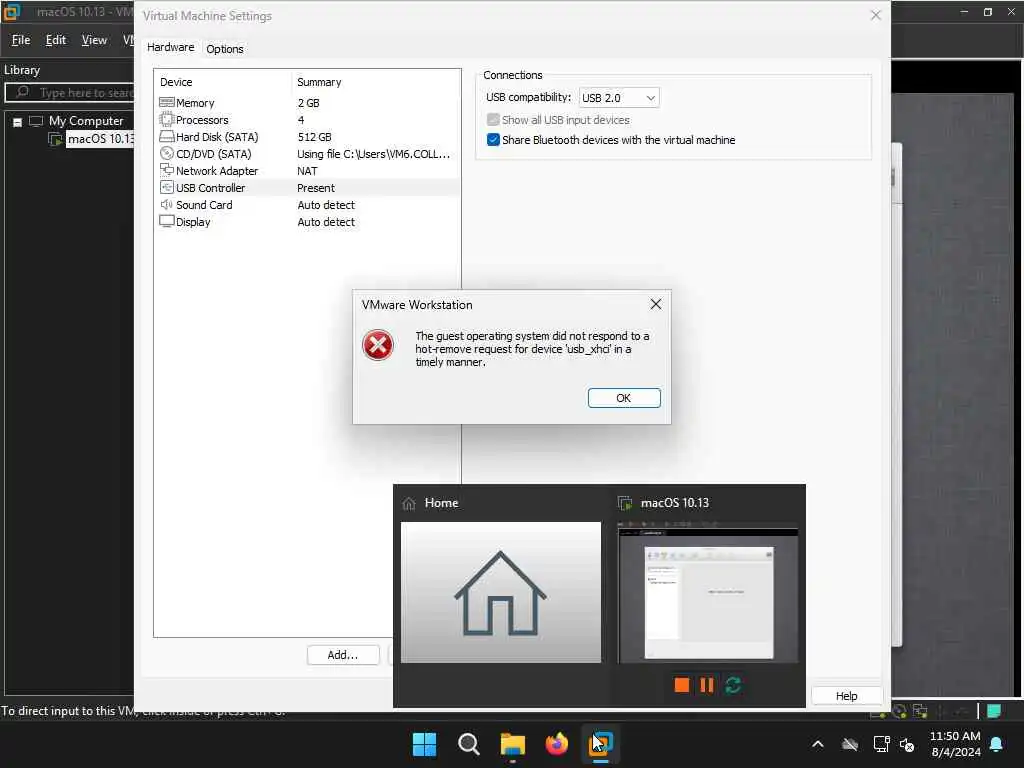1024x768 pixels.
Task: Open the Edit menu
Action: (56, 40)
